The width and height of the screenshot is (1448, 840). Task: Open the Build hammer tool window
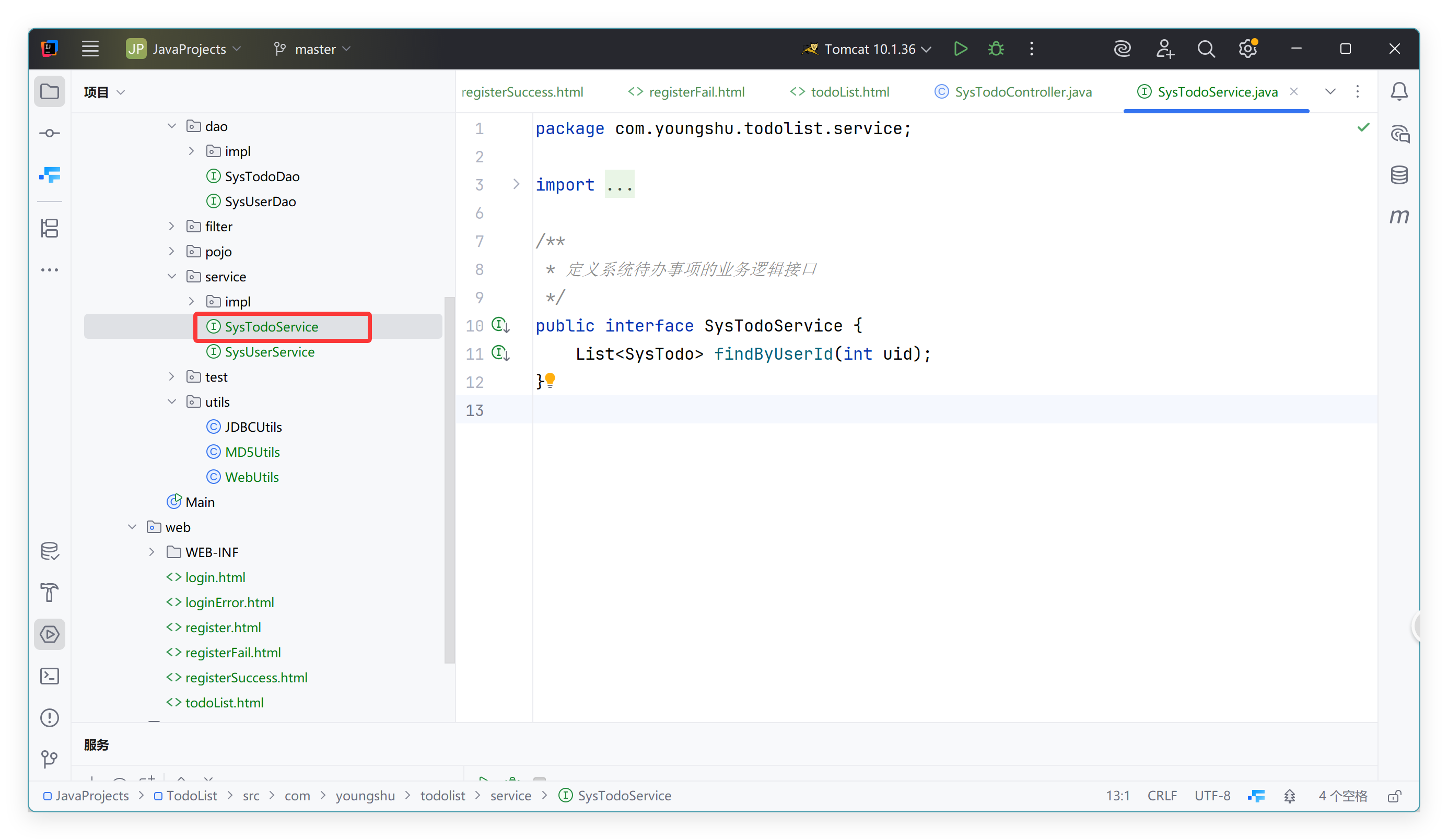tap(50, 592)
